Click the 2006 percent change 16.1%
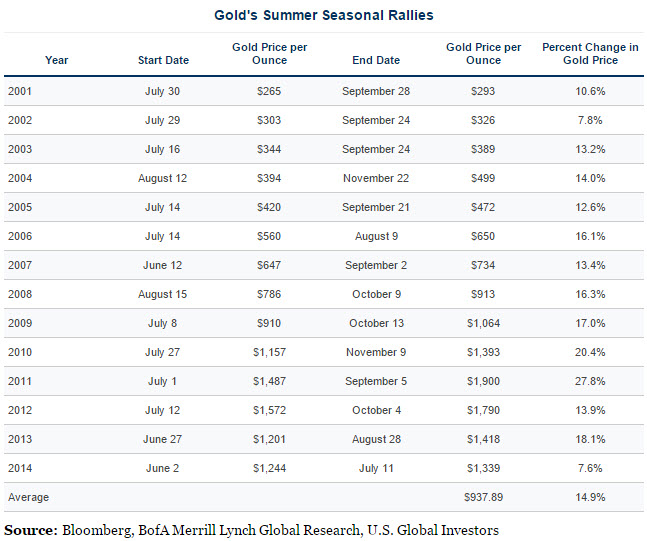 pos(590,236)
